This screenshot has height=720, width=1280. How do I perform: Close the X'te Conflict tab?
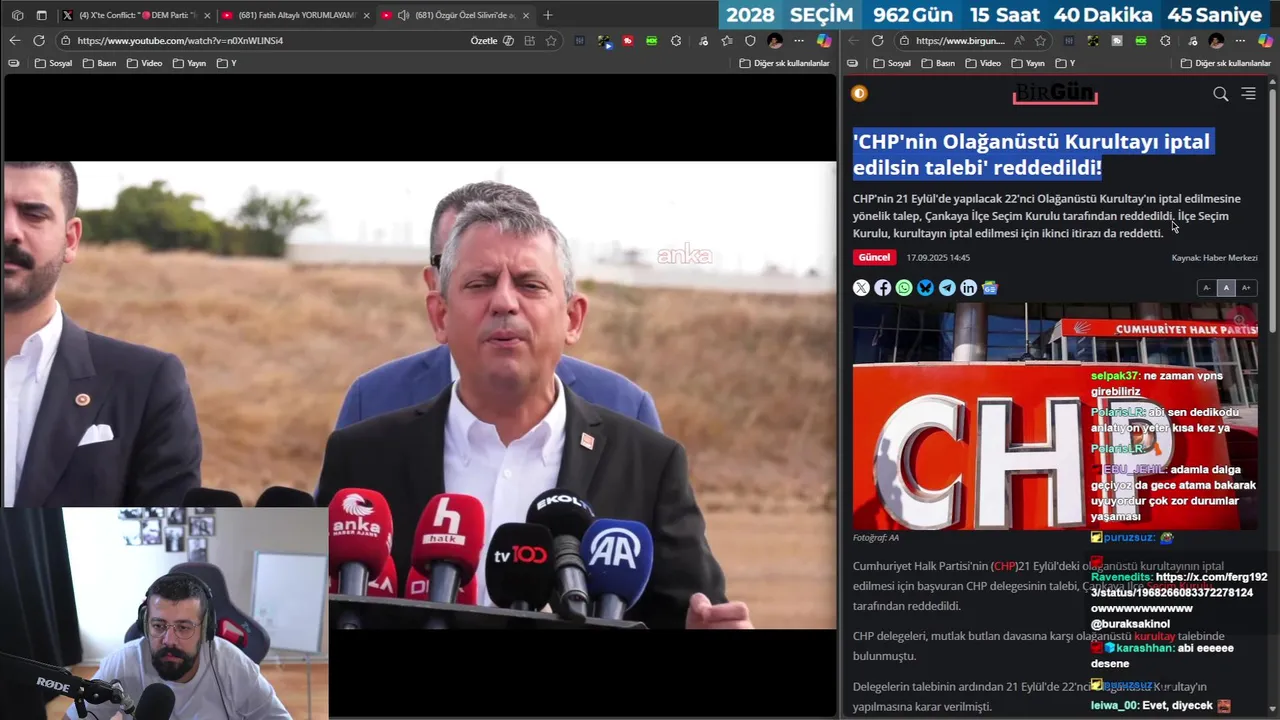pyautogui.click(x=207, y=15)
